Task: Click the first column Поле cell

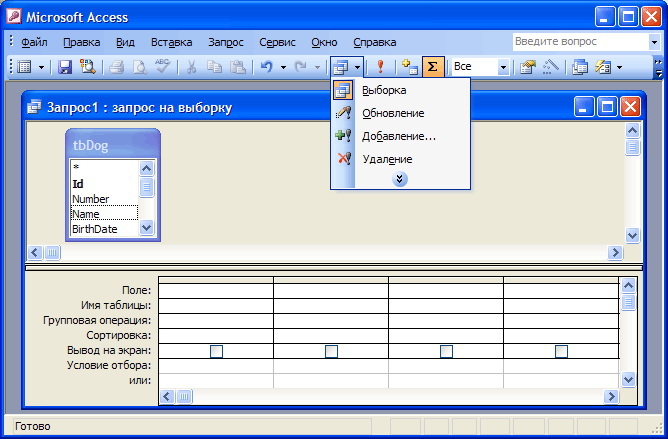Action: click(216, 291)
